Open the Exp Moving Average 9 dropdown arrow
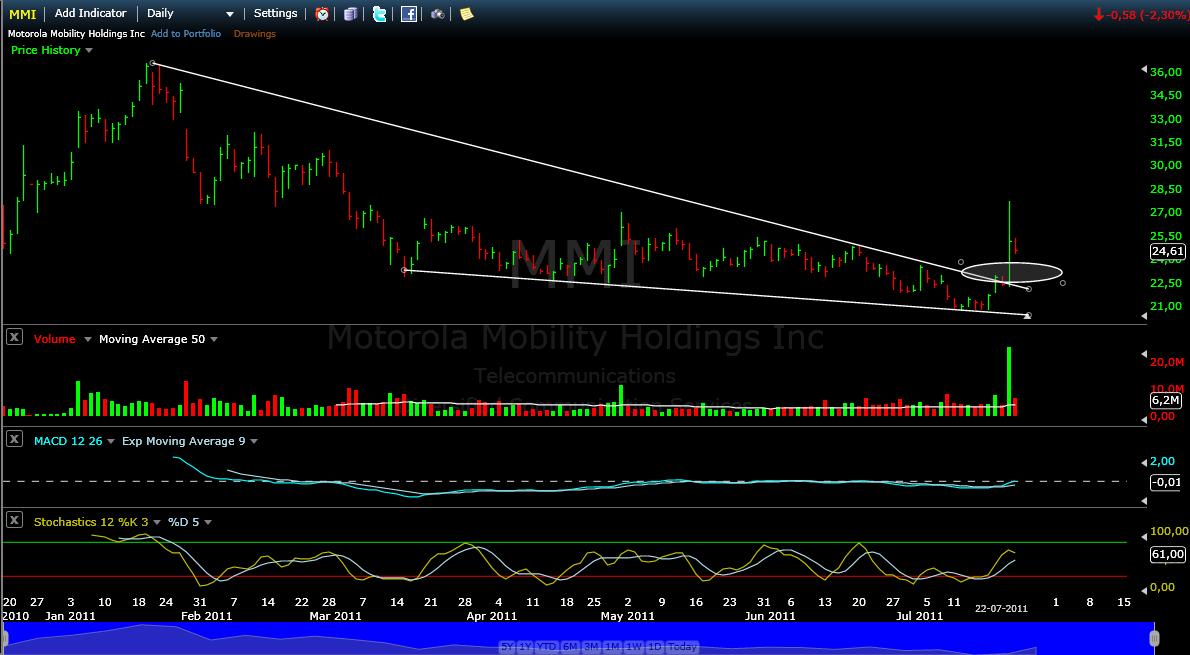The image size is (1190, 655). 253,441
